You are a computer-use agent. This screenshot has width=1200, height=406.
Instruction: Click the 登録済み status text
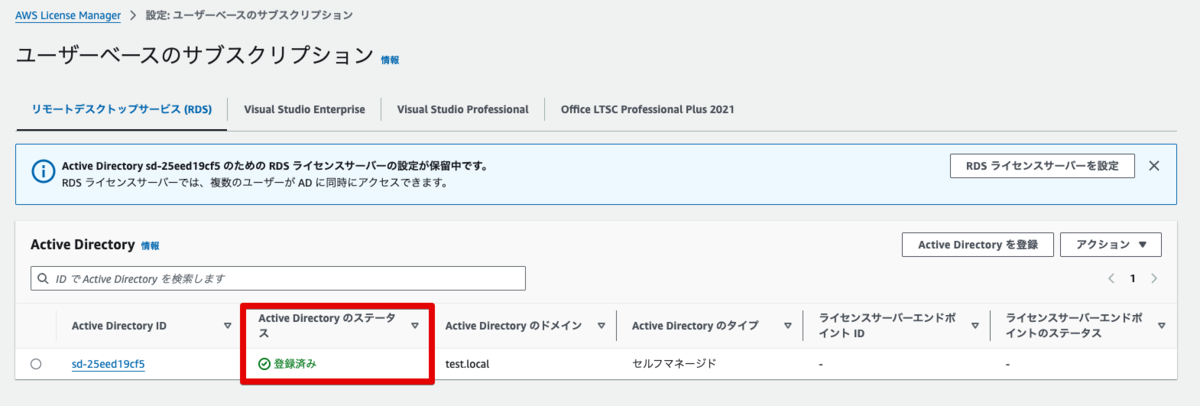[x=295, y=364]
